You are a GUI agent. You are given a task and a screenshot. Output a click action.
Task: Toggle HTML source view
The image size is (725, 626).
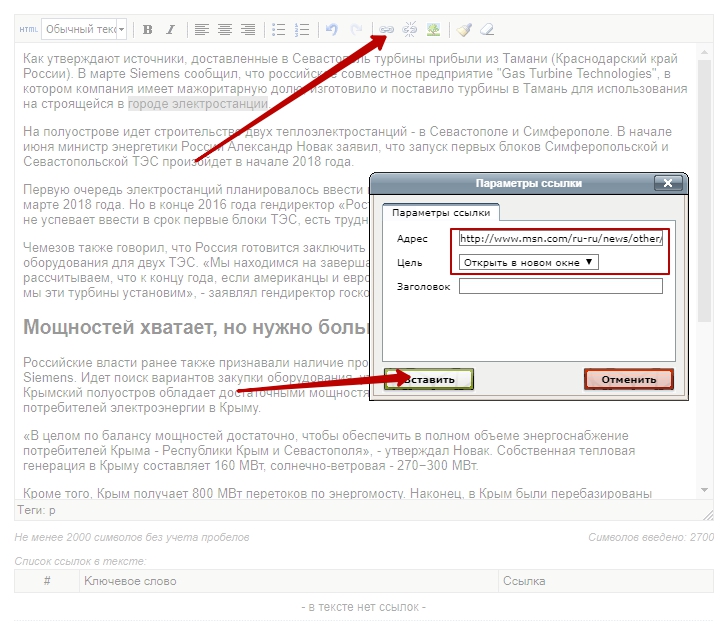click(x=28, y=30)
